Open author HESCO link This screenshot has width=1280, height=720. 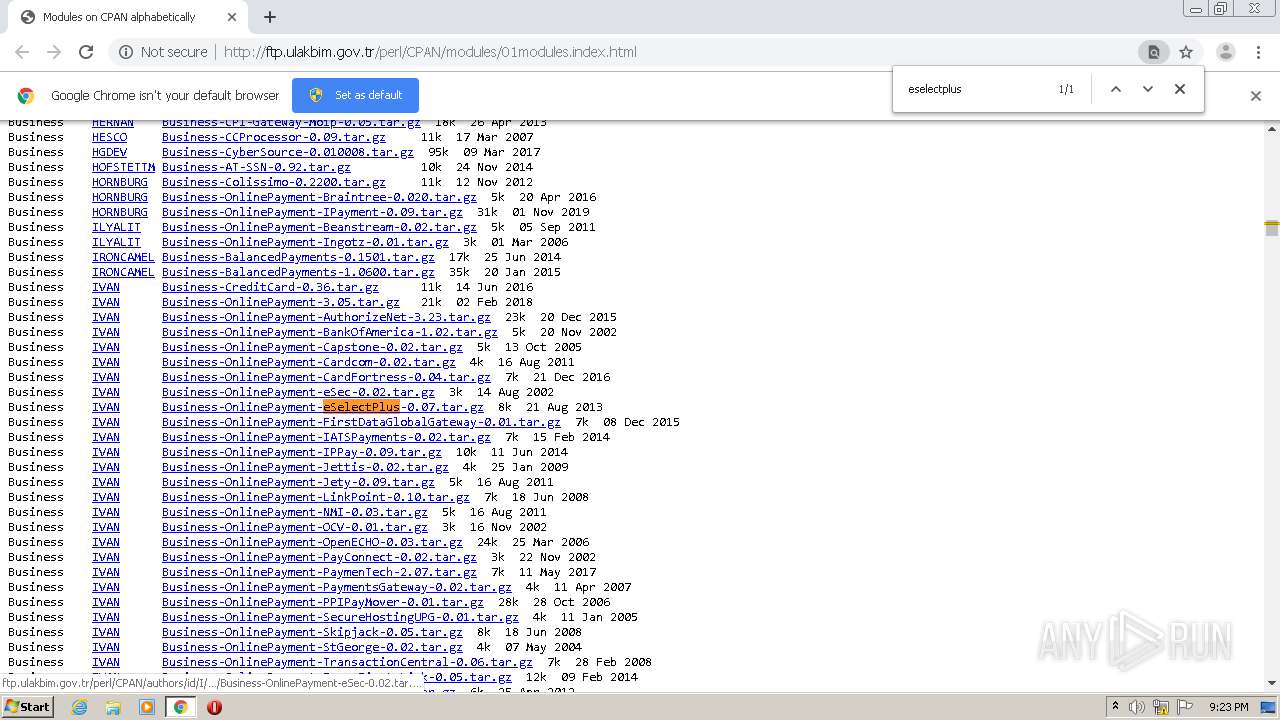coord(110,137)
